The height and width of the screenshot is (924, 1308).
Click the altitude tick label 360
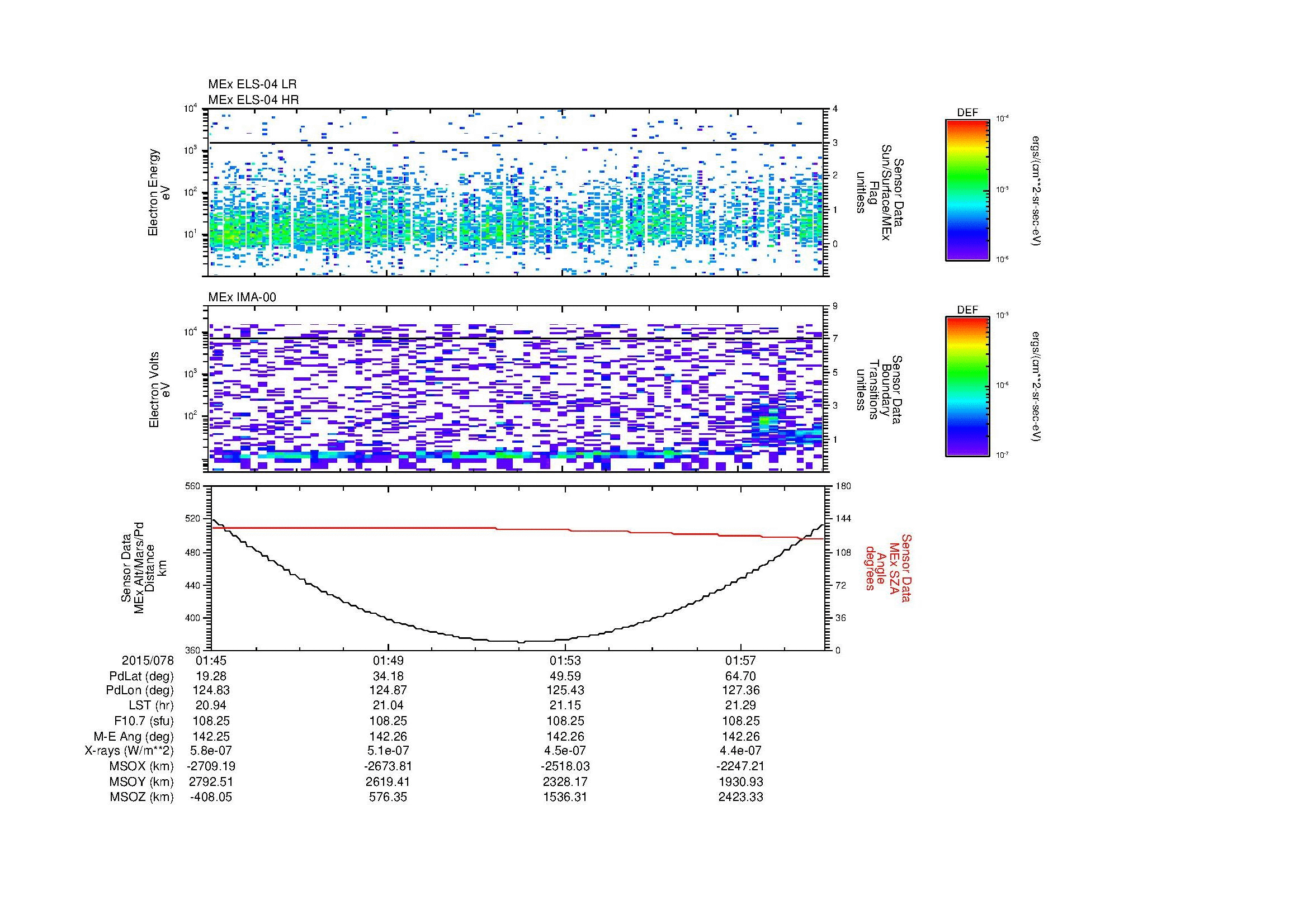pos(192,650)
